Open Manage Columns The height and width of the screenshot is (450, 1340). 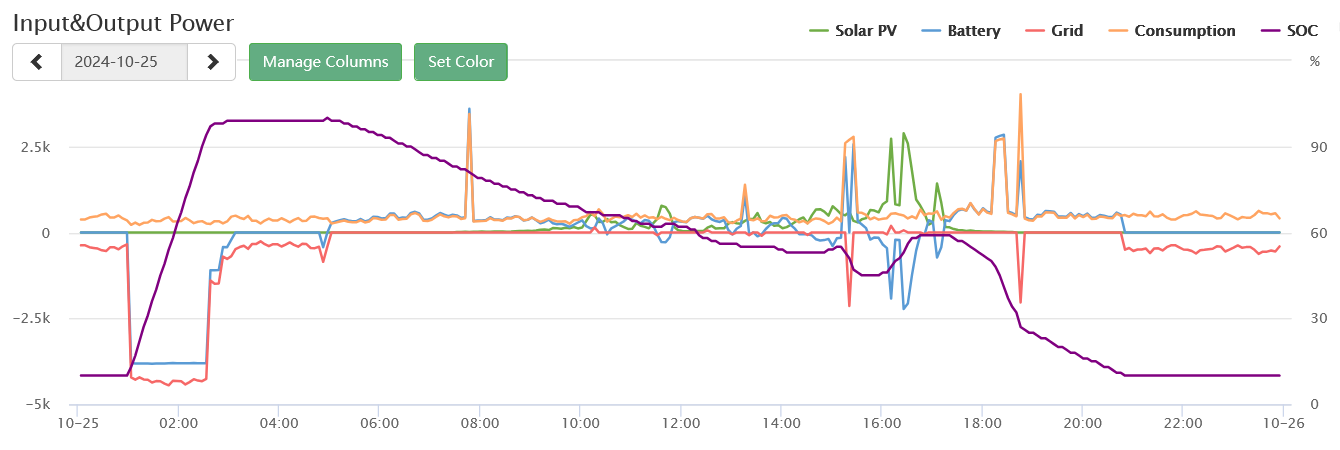click(325, 62)
